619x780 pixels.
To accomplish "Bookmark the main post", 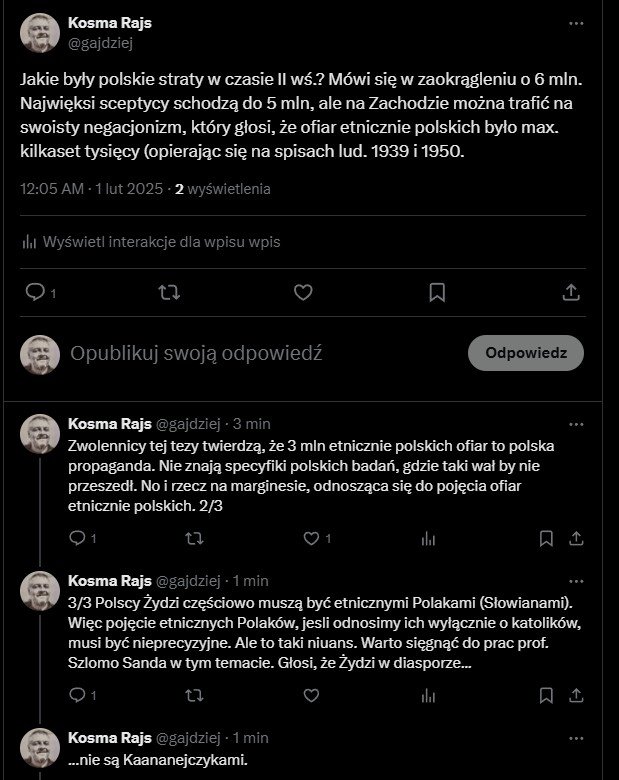I will point(437,292).
